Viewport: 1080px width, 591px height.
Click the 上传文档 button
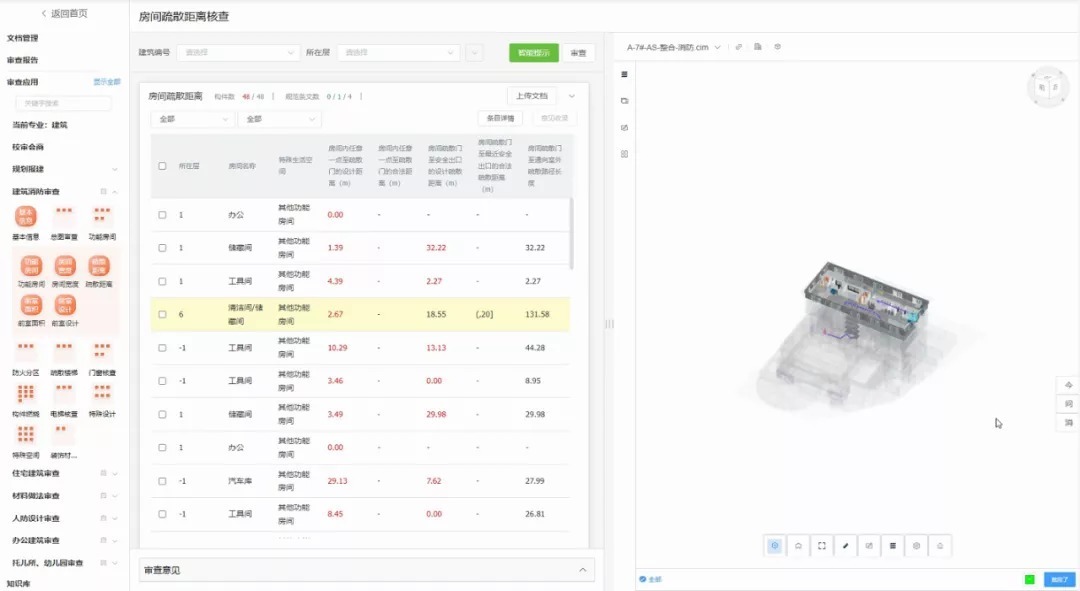(532, 96)
